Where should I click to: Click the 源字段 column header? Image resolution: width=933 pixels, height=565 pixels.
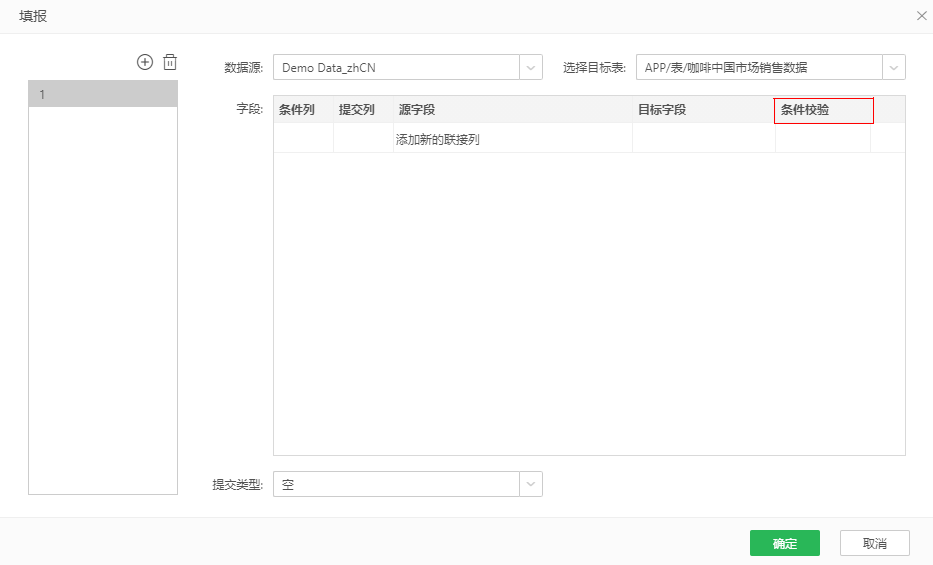513,109
